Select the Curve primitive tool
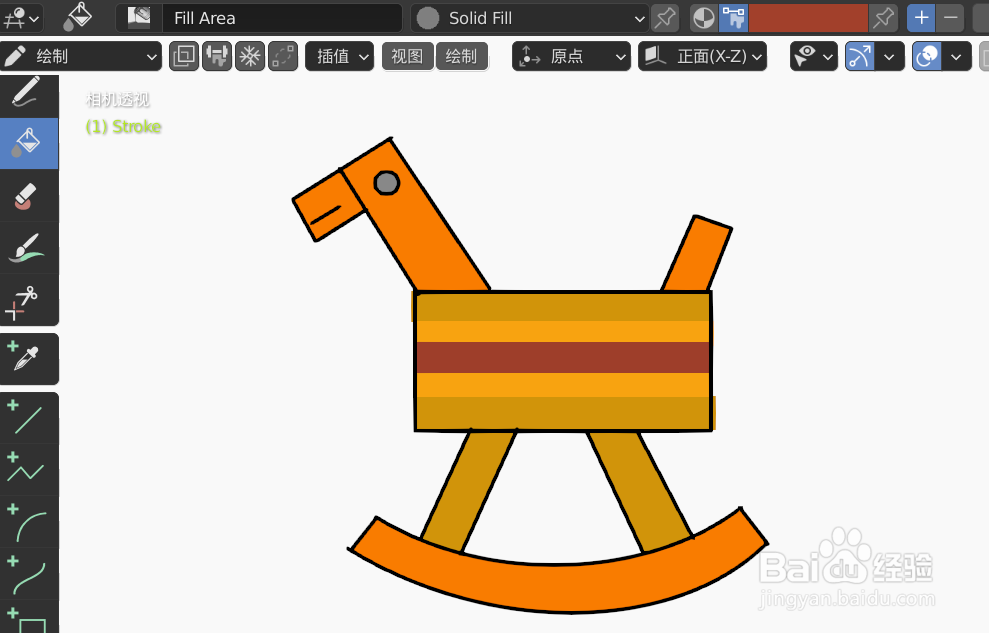Viewport: 989px width, 633px height. click(28, 574)
